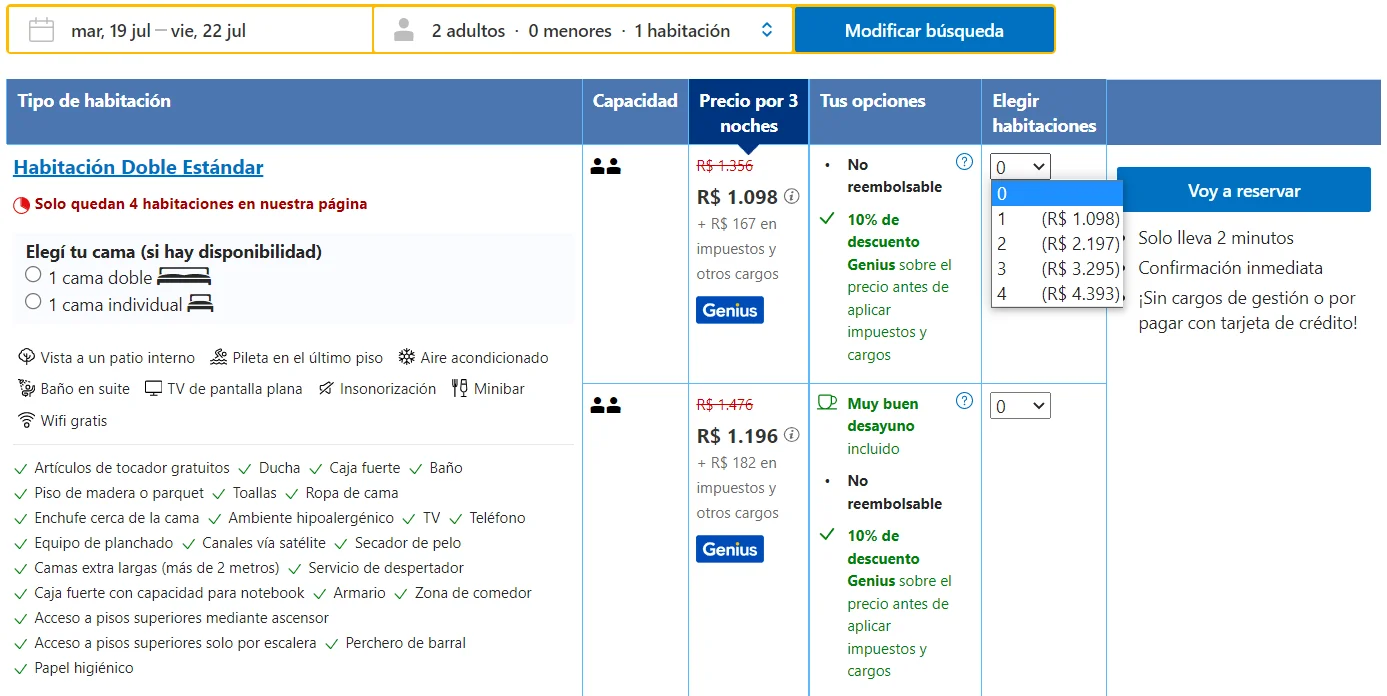Click the Voy a reservar button

coord(1244,190)
